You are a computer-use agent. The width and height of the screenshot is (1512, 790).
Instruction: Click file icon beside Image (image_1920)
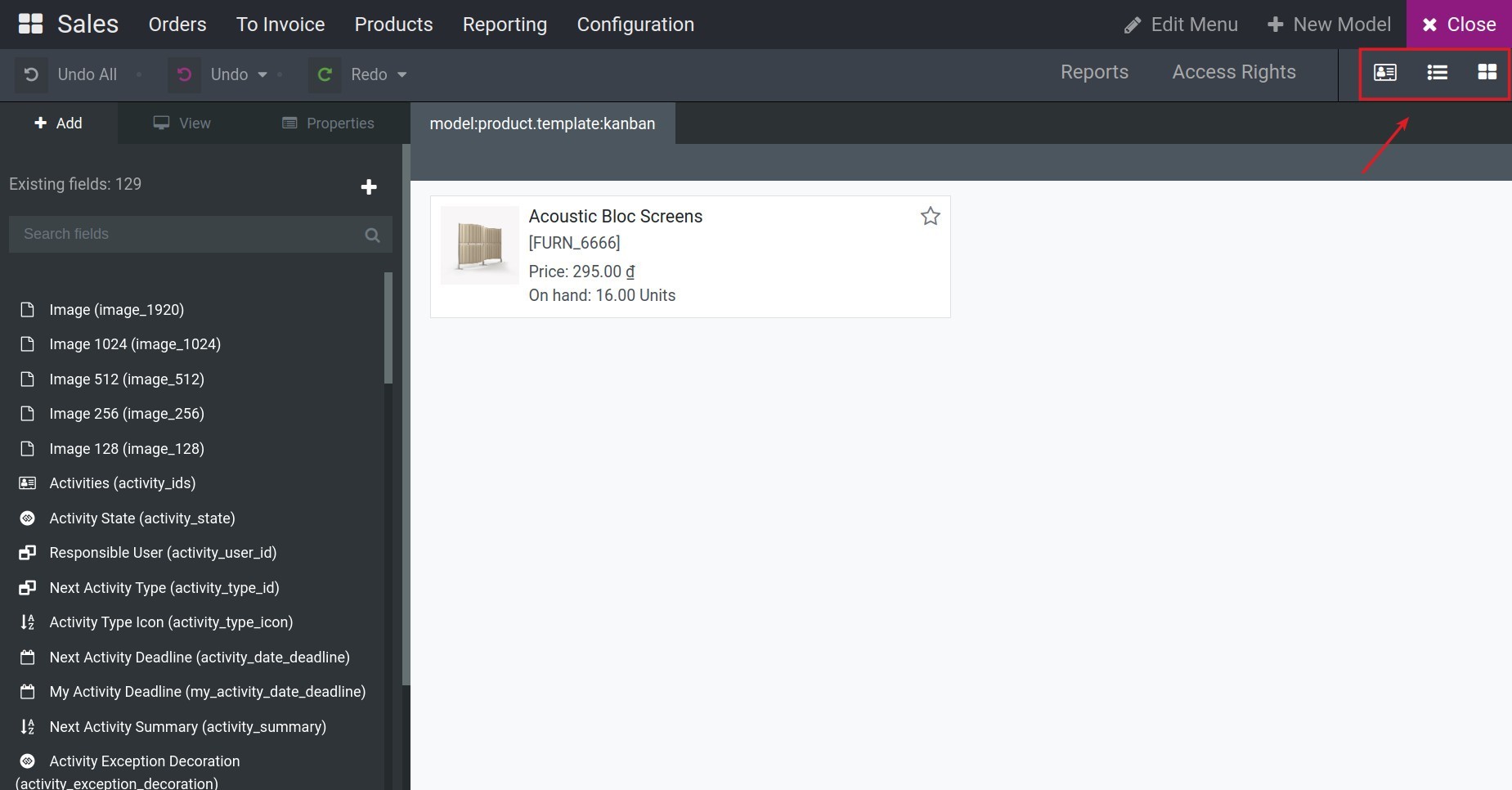coord(27,310)
